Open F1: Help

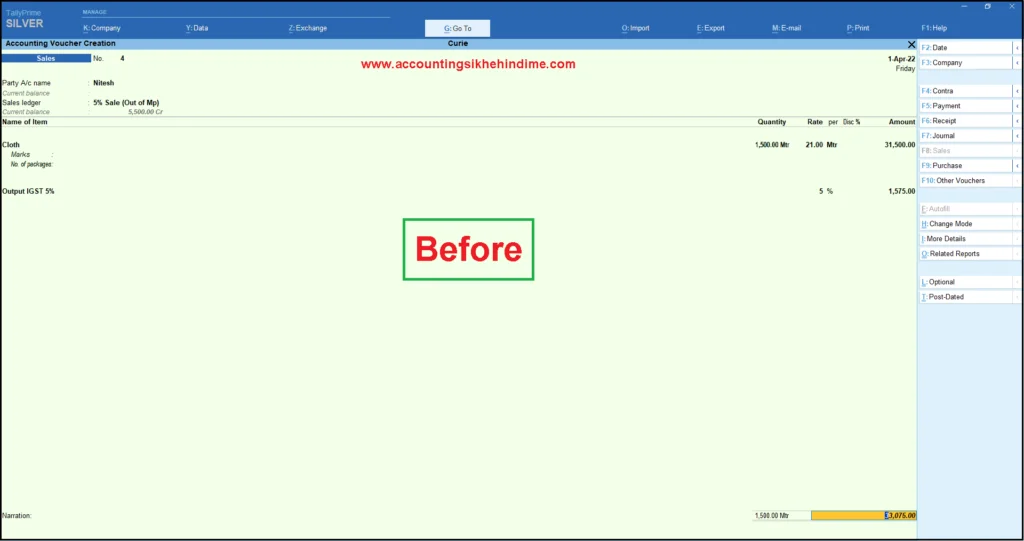(934, 28)
